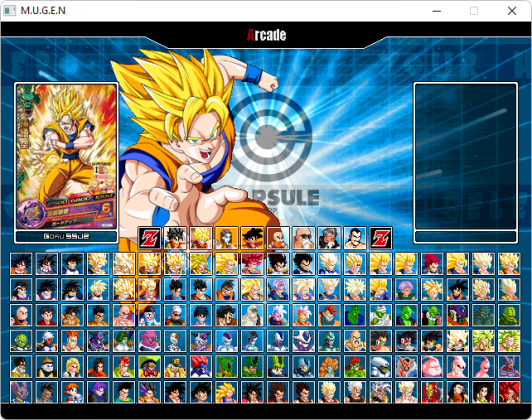This screenshot has height=420, width=532.
Task: Pick bald mustached Nappa portrait
Action: click(355, 341)
